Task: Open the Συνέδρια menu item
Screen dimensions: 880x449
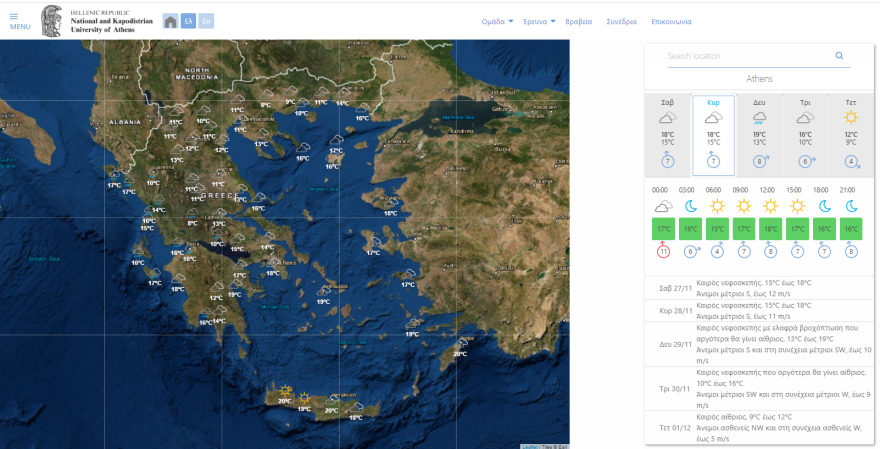Action: [x=621, y=21]
